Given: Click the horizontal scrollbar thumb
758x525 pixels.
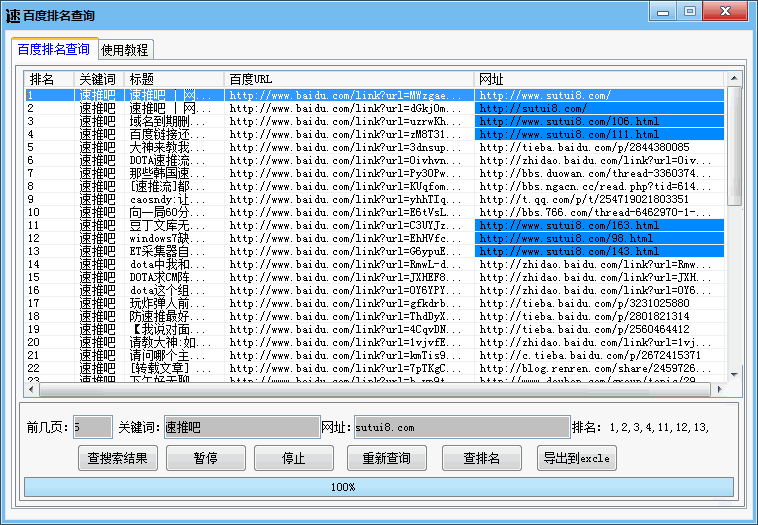Looking at the screenshot, I should [x=375, y=389].
